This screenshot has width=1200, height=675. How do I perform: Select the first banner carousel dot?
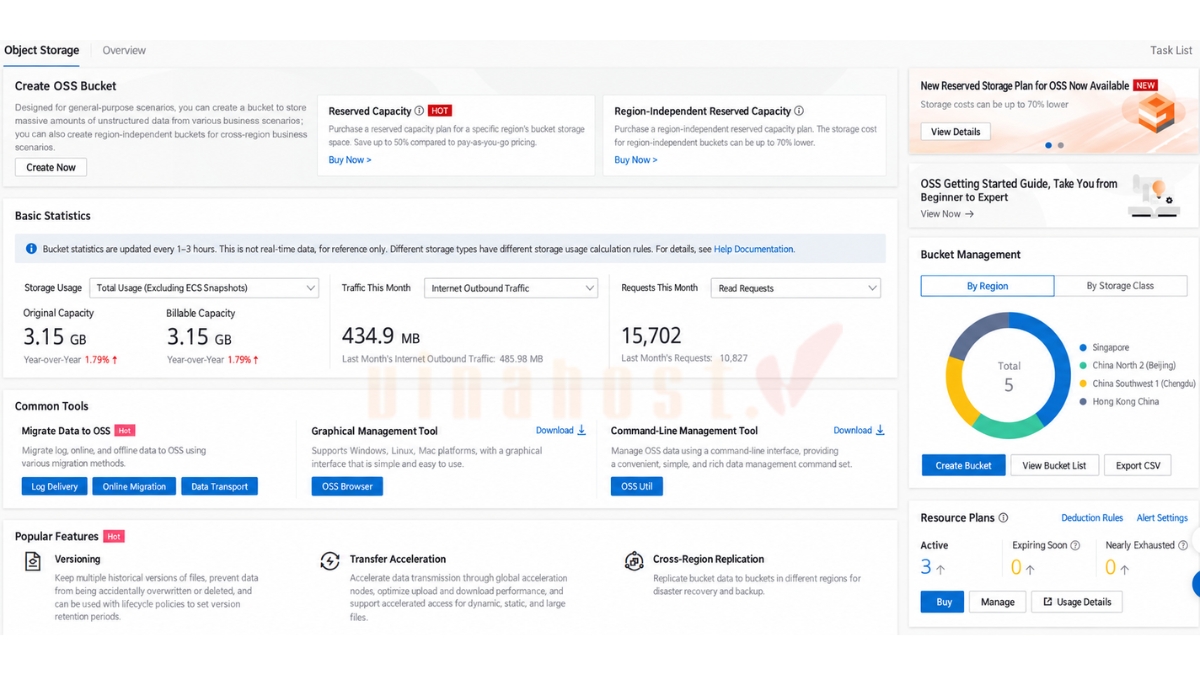(1048, 145)
